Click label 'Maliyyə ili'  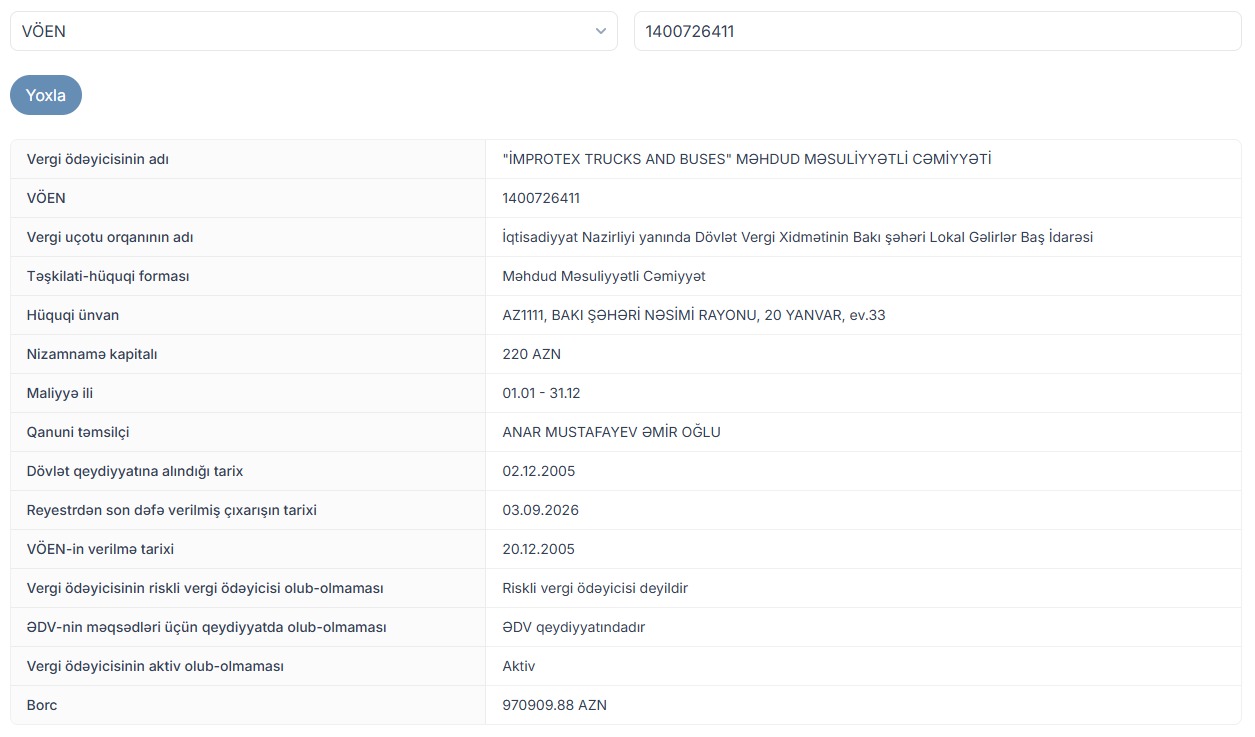[x=60, y=393]
